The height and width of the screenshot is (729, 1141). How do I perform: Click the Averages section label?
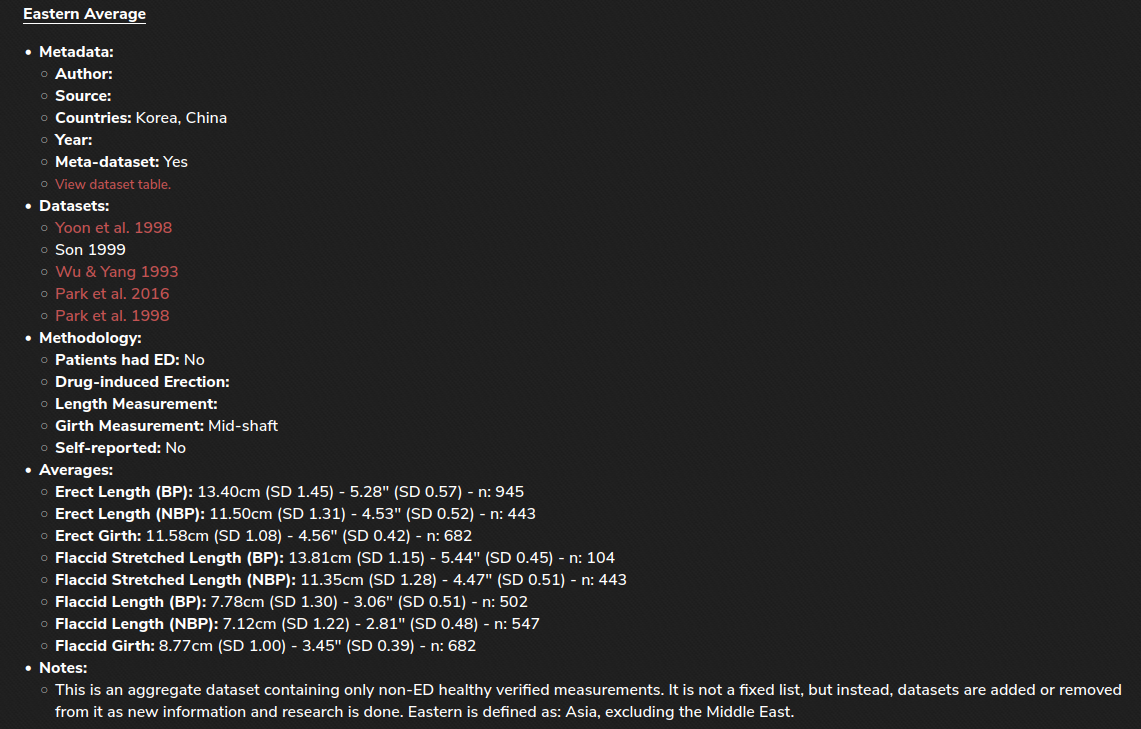tap(76, 469)
